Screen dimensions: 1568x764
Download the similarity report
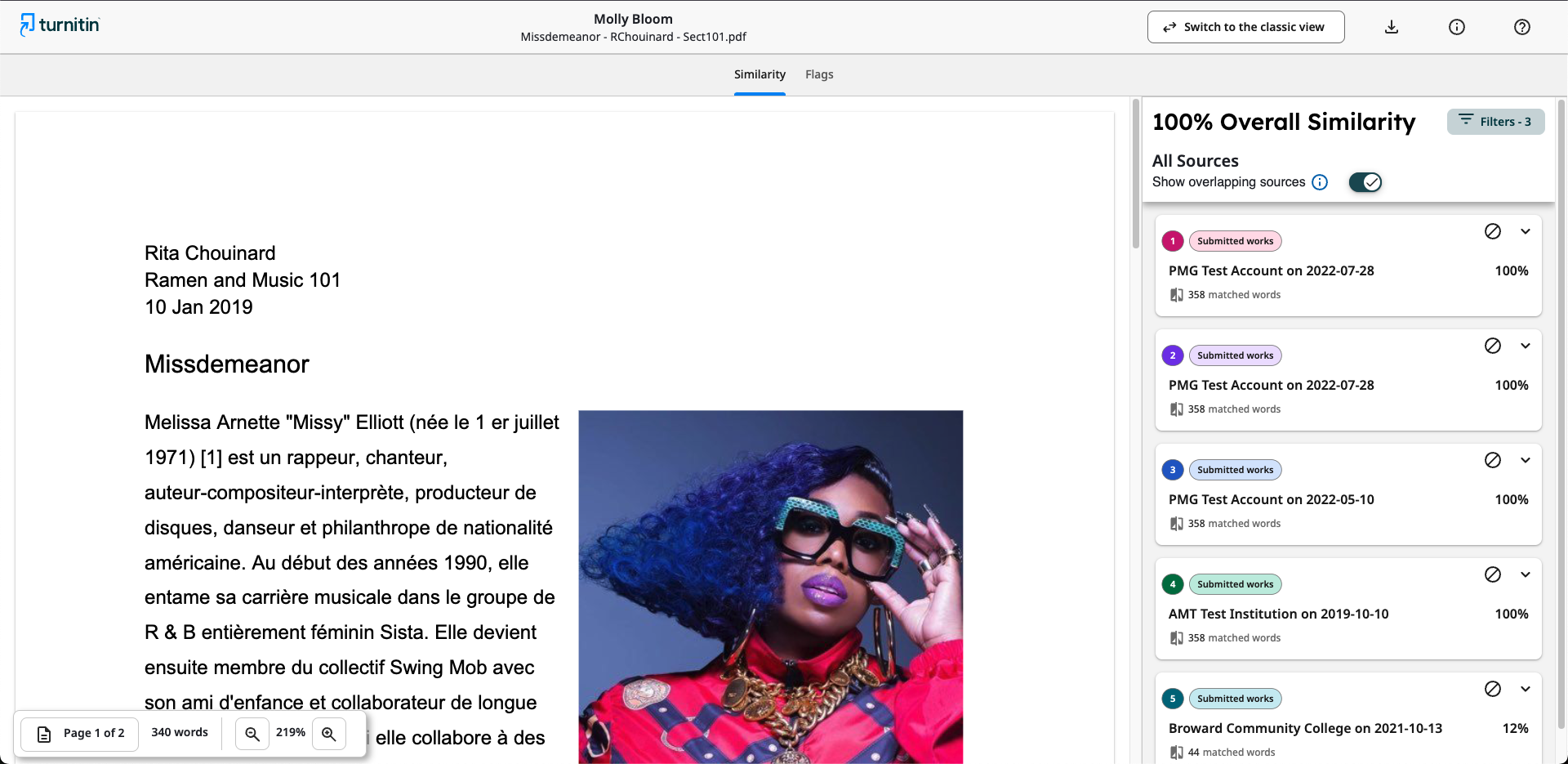click(1391, 27)
